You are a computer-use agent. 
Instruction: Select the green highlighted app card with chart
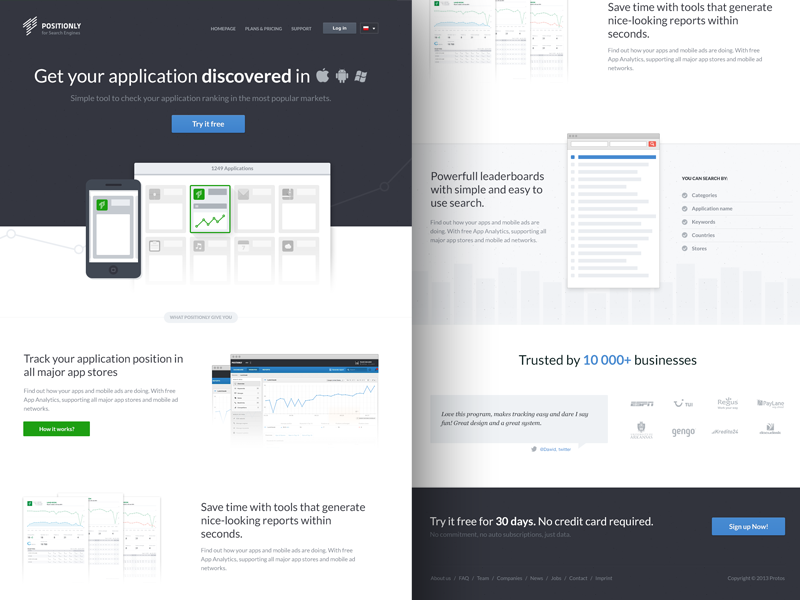pos(210,209)
